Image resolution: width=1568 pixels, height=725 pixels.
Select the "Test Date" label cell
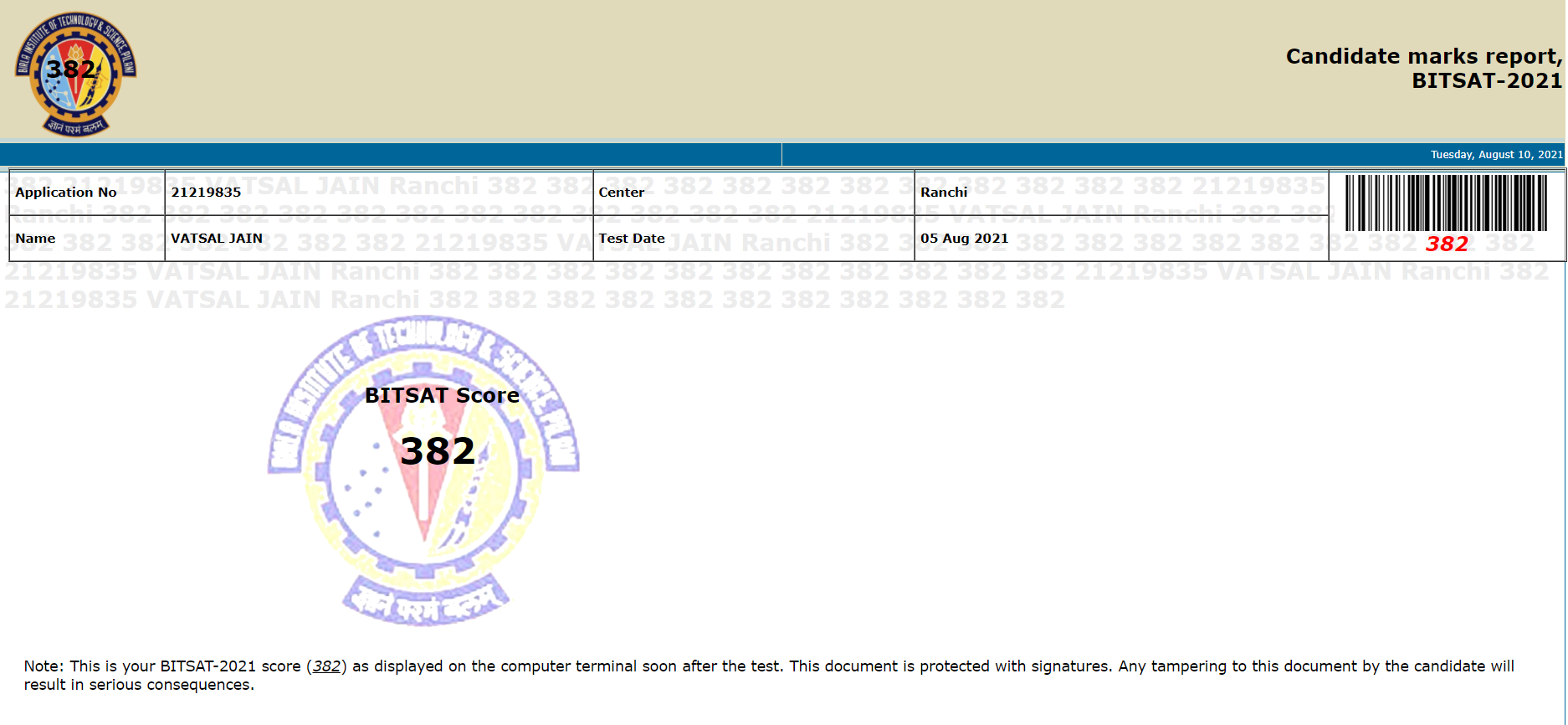click(632, 239)
